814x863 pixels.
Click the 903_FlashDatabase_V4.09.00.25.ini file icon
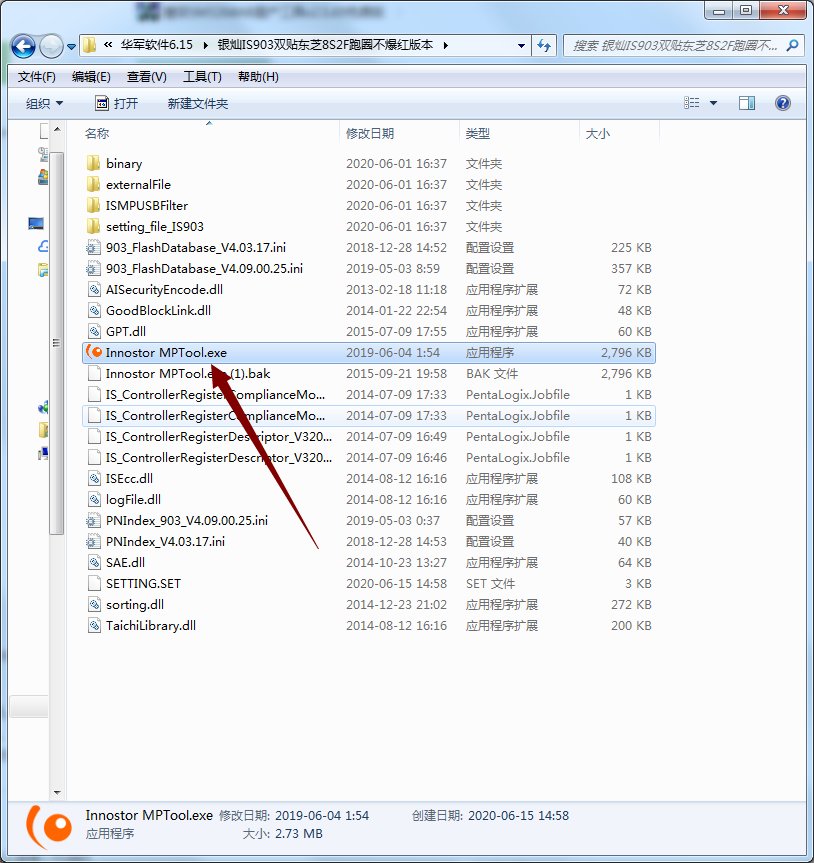click(94, 268)
